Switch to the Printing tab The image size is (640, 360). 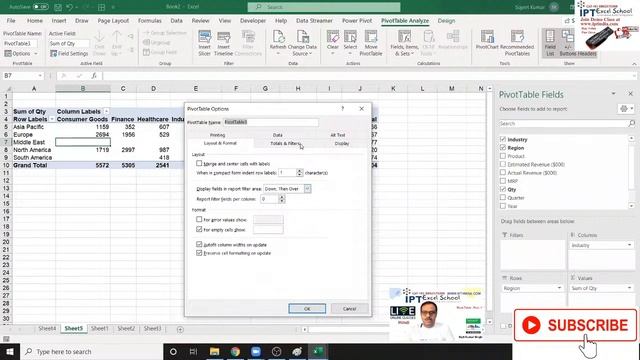217,135
